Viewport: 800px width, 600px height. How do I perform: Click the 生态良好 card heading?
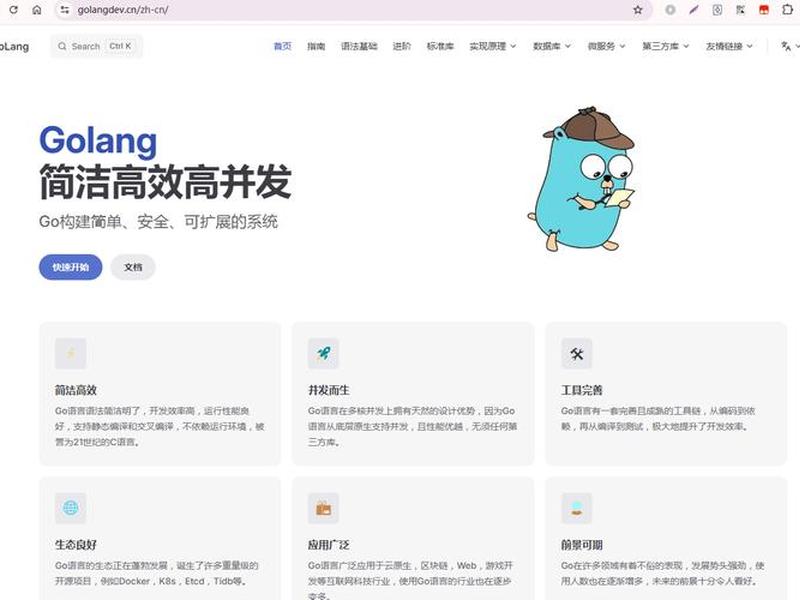click(x=76, y=545)
